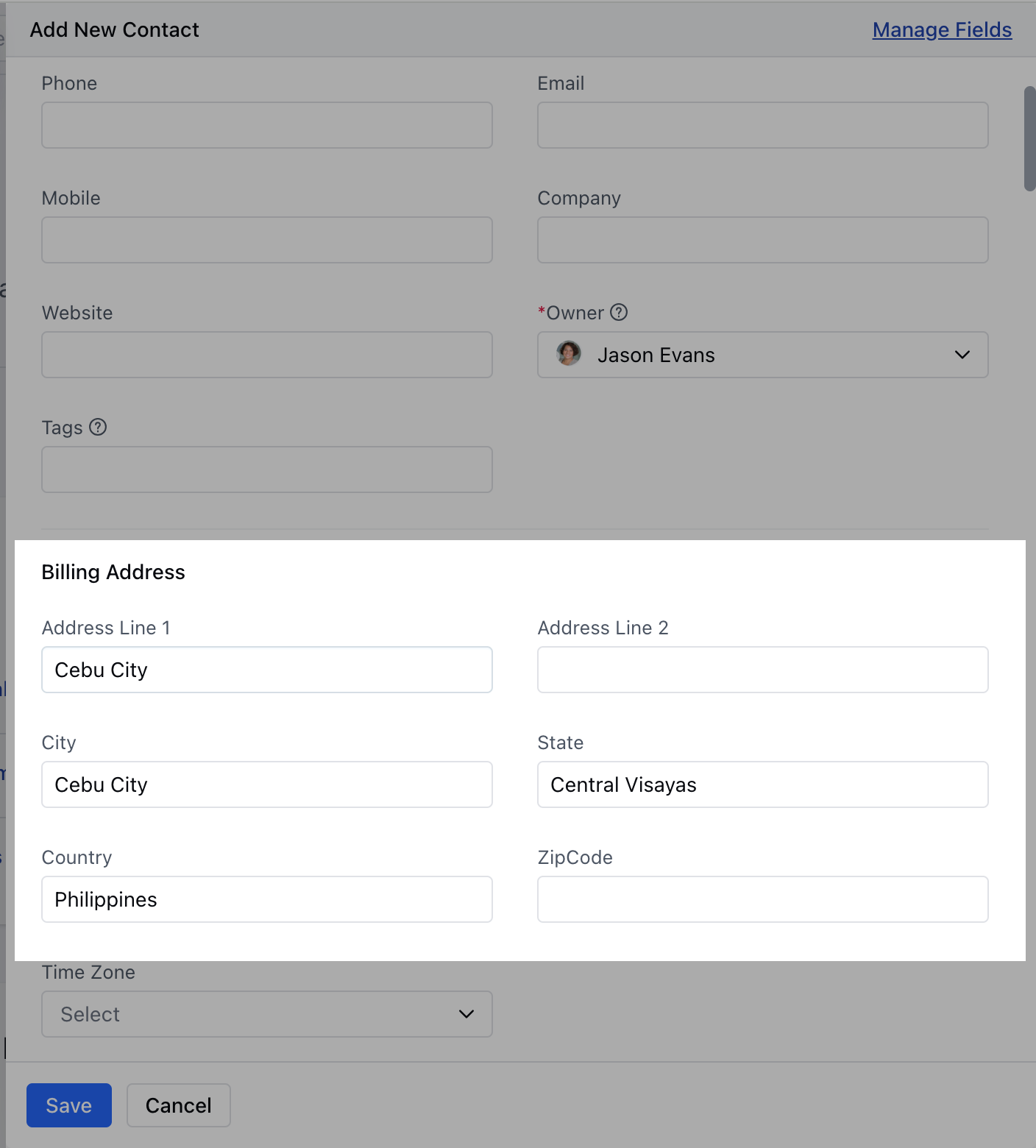Click Jason Evans avatar in Owner field
The width and height of the screenshot is (1036, 1148).
[569, 354]
